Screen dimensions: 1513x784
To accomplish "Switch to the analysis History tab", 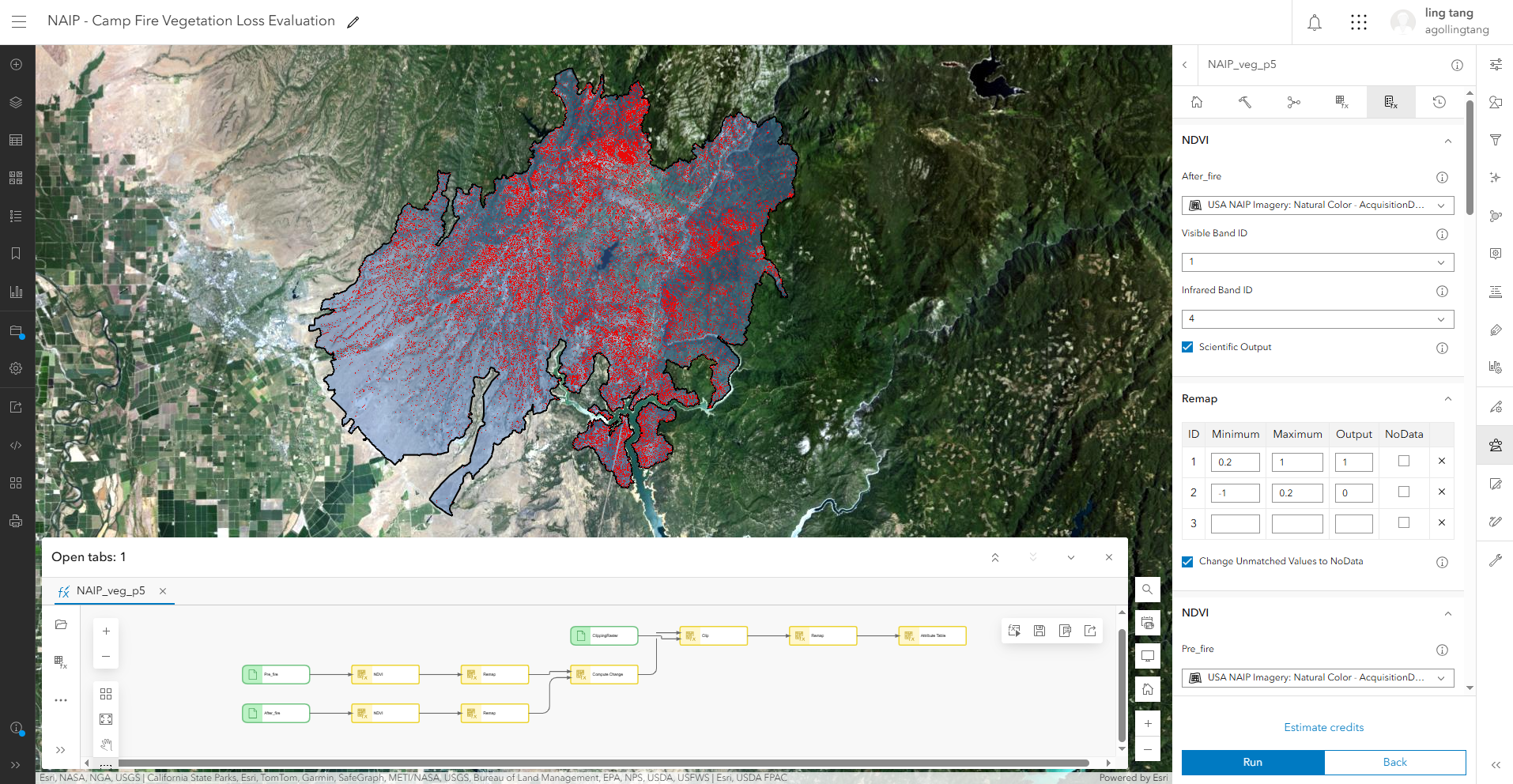I will click(1439, 102).
